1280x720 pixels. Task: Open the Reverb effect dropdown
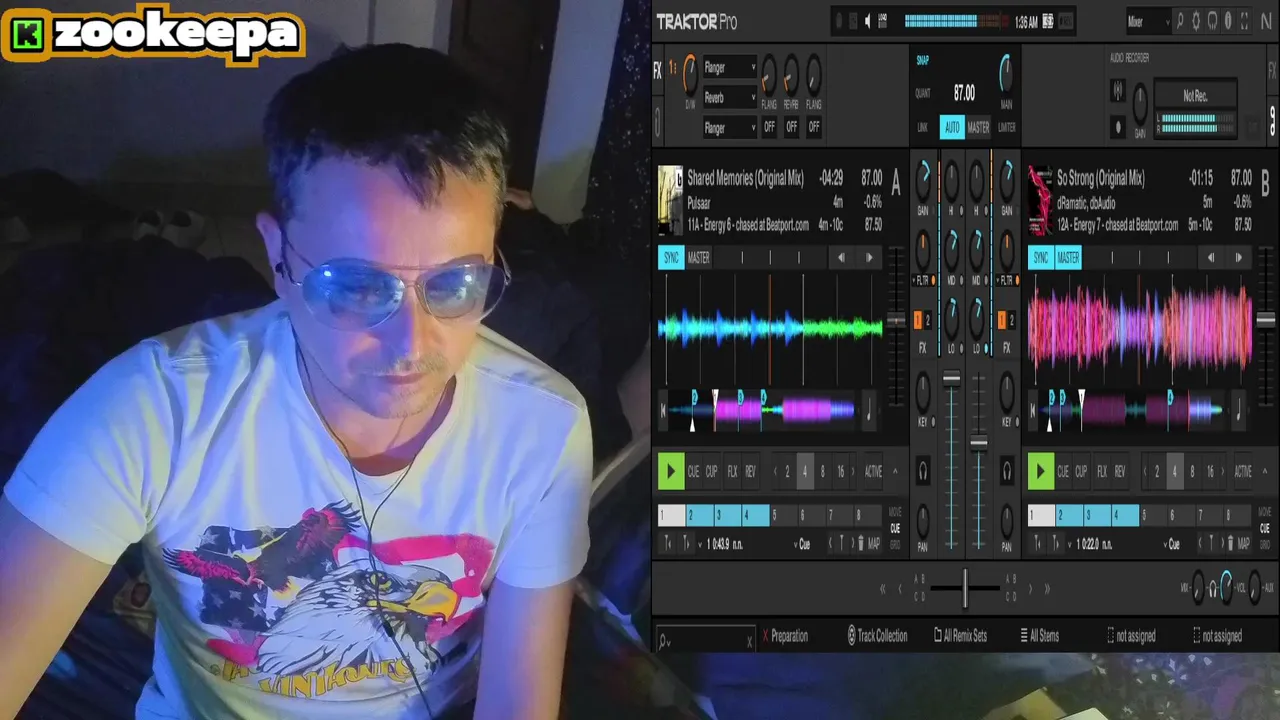(729, 98)
